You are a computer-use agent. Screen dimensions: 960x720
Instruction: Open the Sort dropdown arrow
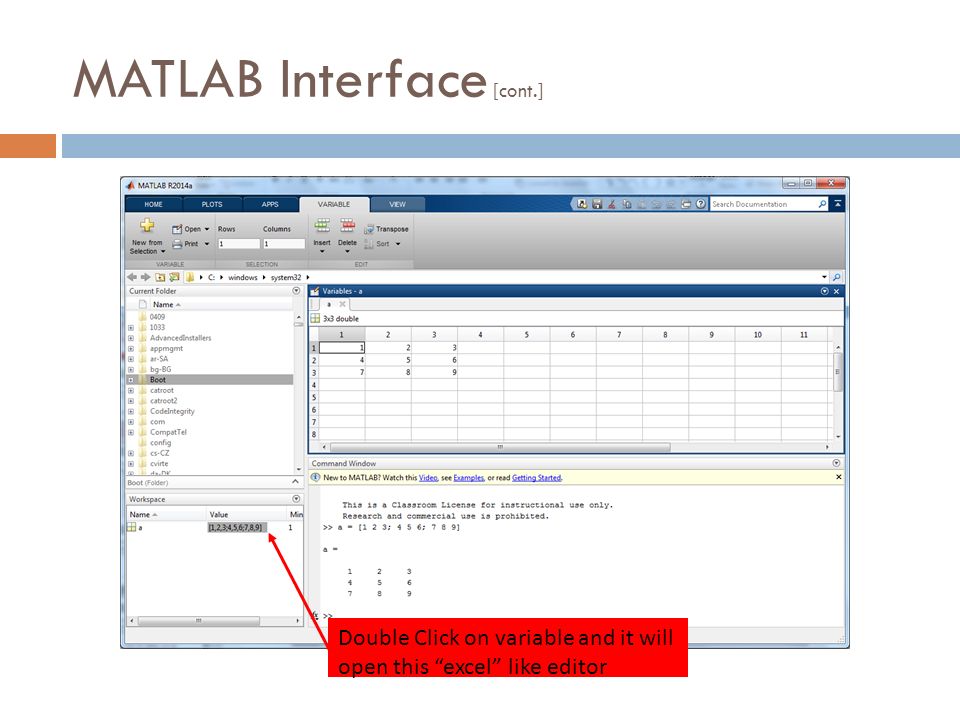coord(398,244)
